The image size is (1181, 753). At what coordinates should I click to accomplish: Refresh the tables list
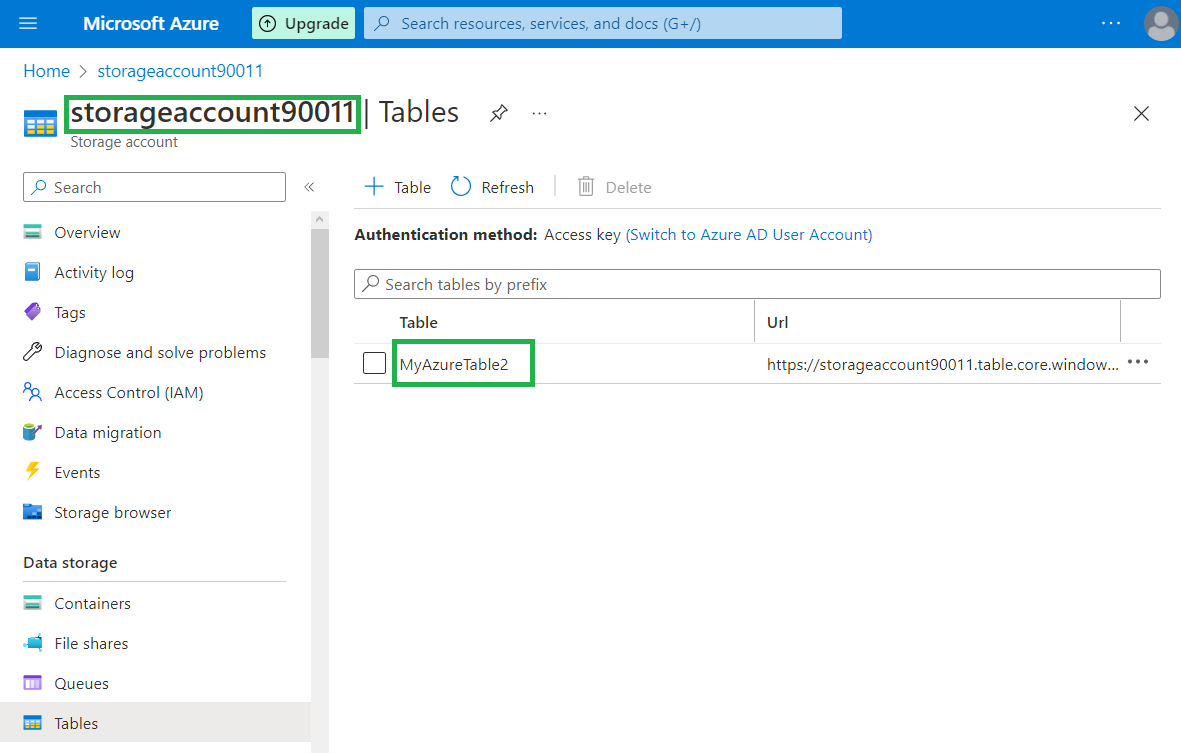coord(492,187)
